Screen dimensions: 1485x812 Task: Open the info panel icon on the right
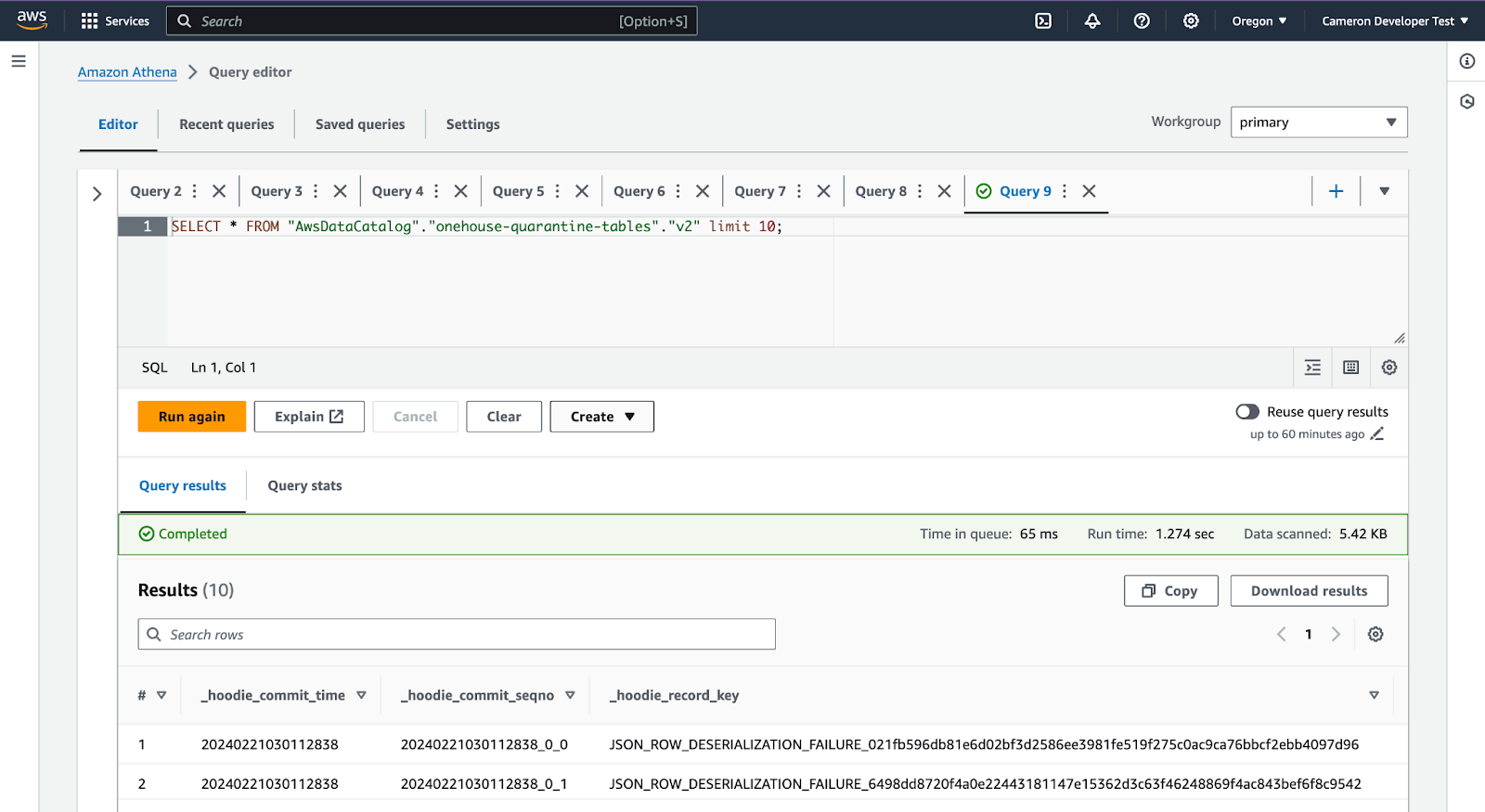1466,61
